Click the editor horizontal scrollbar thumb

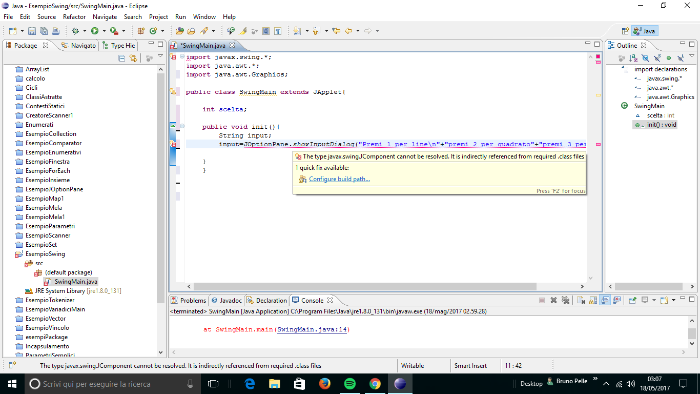pos(365,286)
